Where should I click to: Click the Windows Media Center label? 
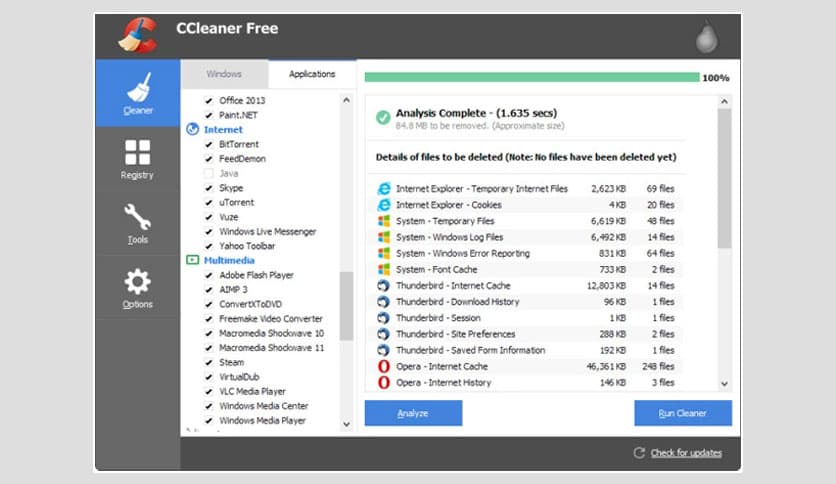click(264, 406)
